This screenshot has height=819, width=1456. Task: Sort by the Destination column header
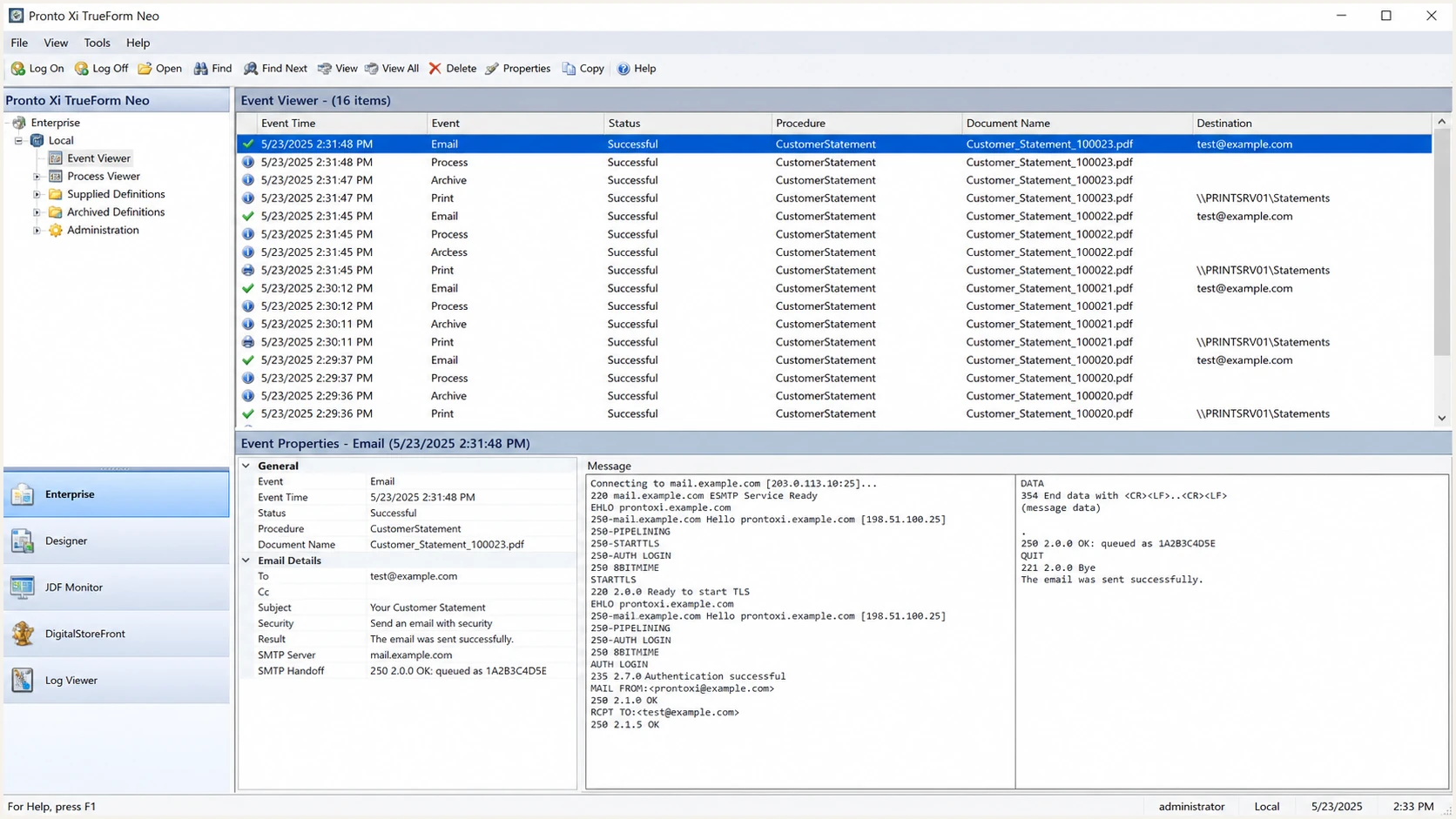pyautogui.click(x=1312, y=124)
